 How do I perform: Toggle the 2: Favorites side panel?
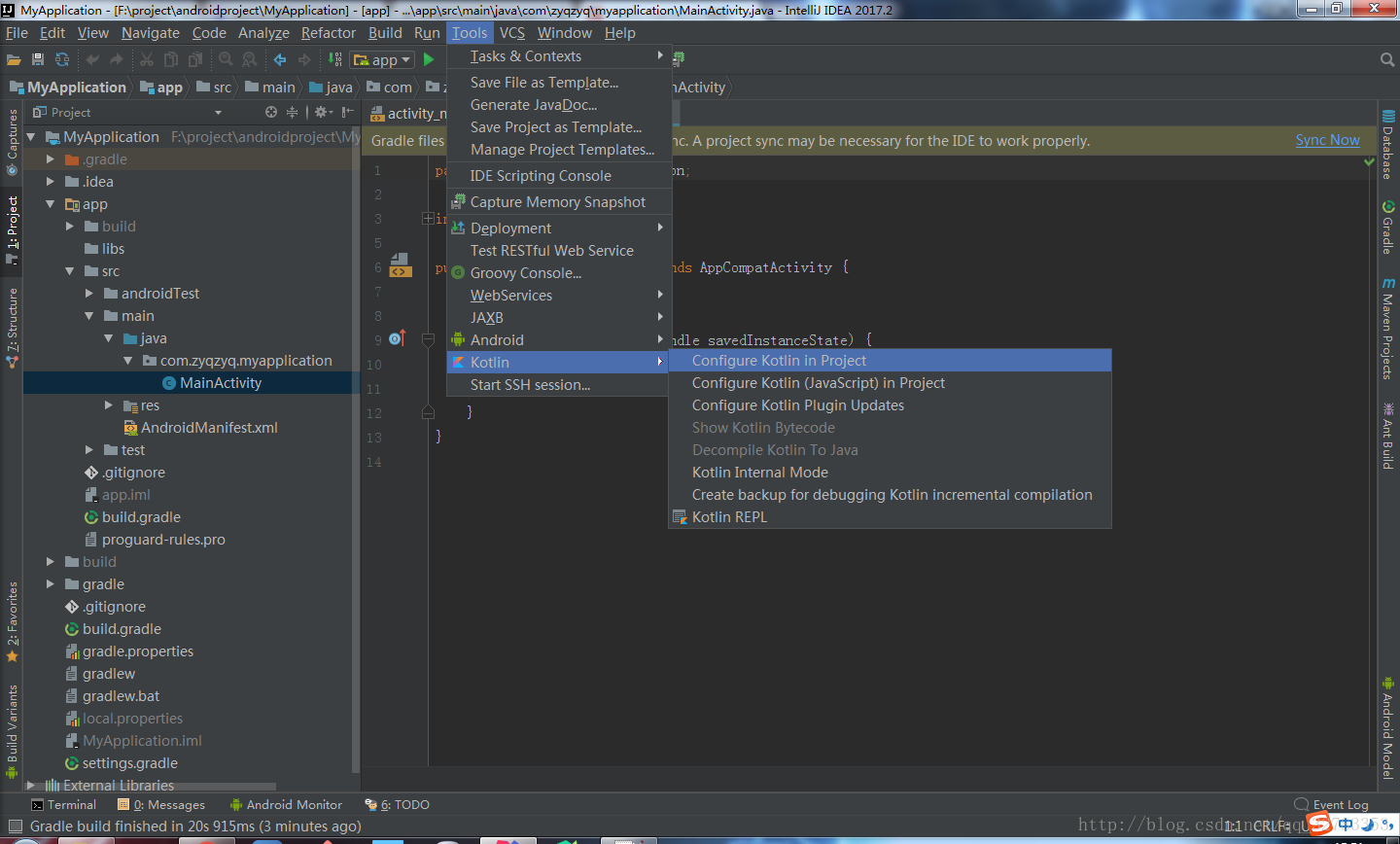(x=12, y=622)
